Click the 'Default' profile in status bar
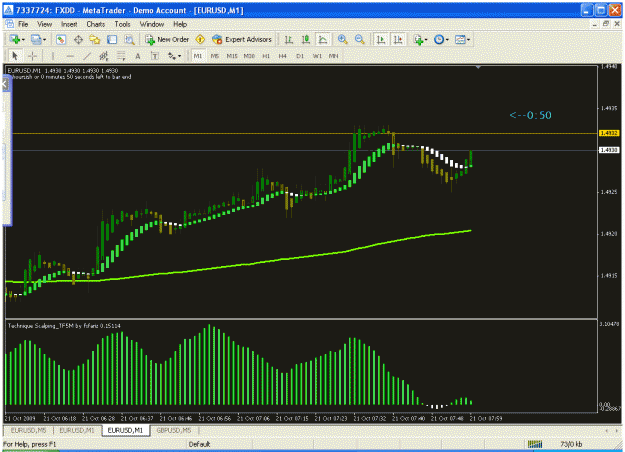The height and width of the screenshot is (452, 625). pos(199,444)
